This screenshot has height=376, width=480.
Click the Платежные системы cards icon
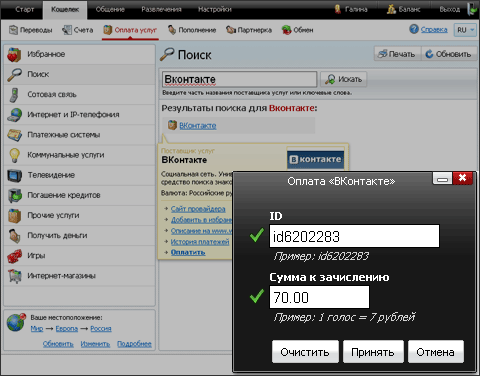click(x=14, y=135)
